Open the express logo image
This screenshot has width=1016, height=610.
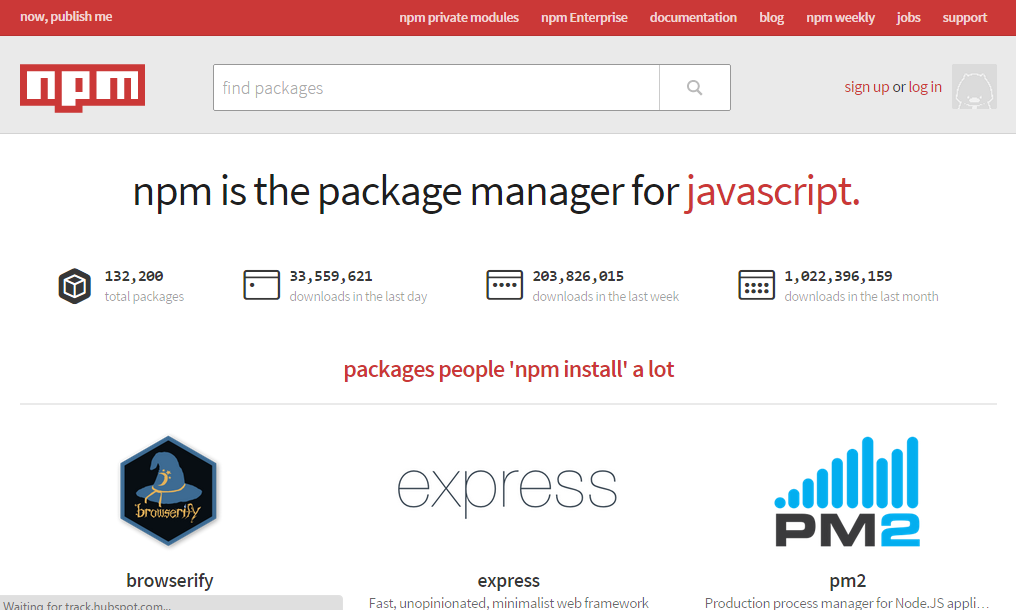pos(507,491)
